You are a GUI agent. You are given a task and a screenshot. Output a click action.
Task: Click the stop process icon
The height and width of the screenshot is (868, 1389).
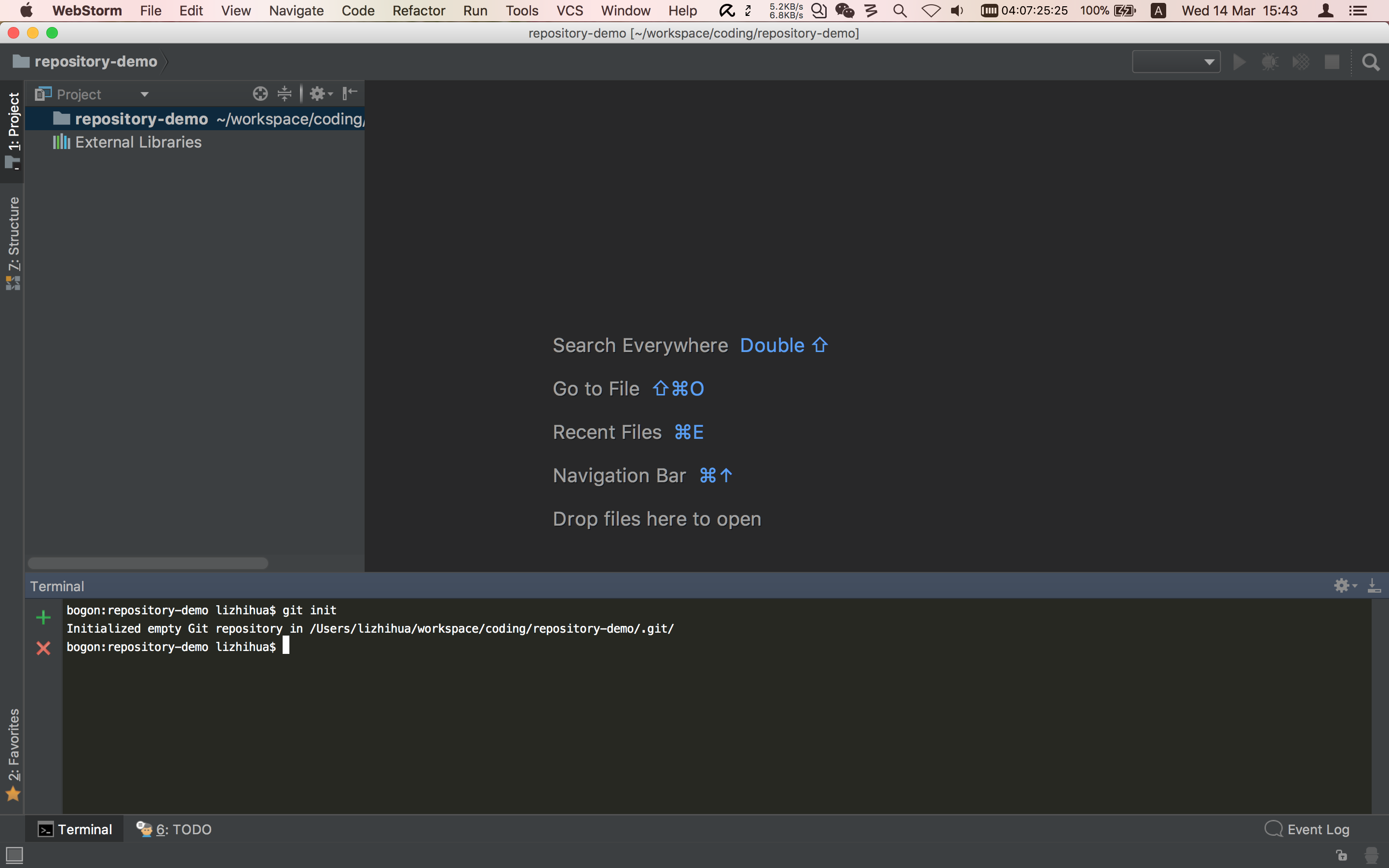tap(1333, 61)
